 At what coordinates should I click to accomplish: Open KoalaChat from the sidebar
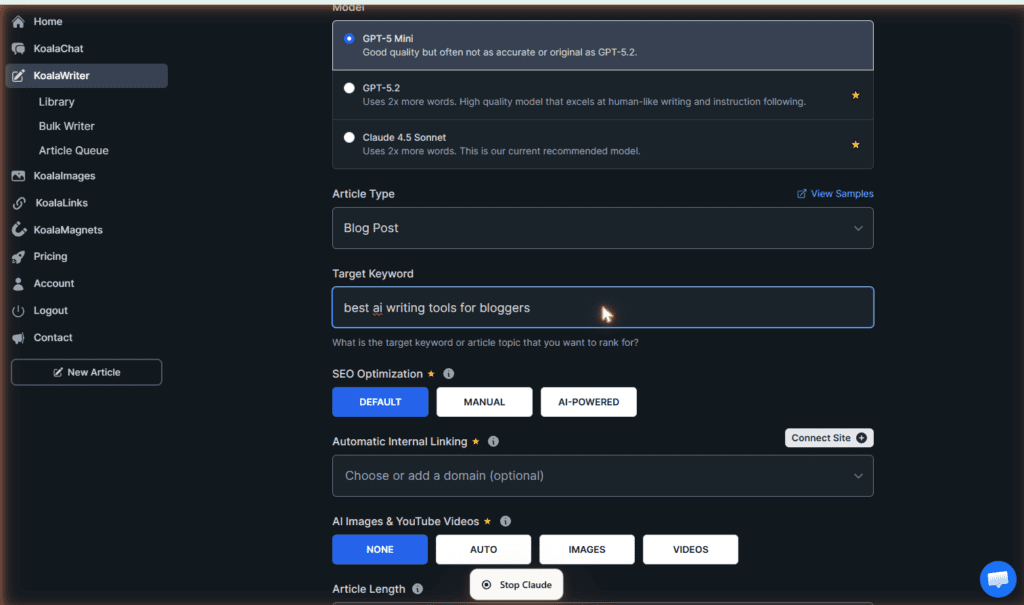58,48
